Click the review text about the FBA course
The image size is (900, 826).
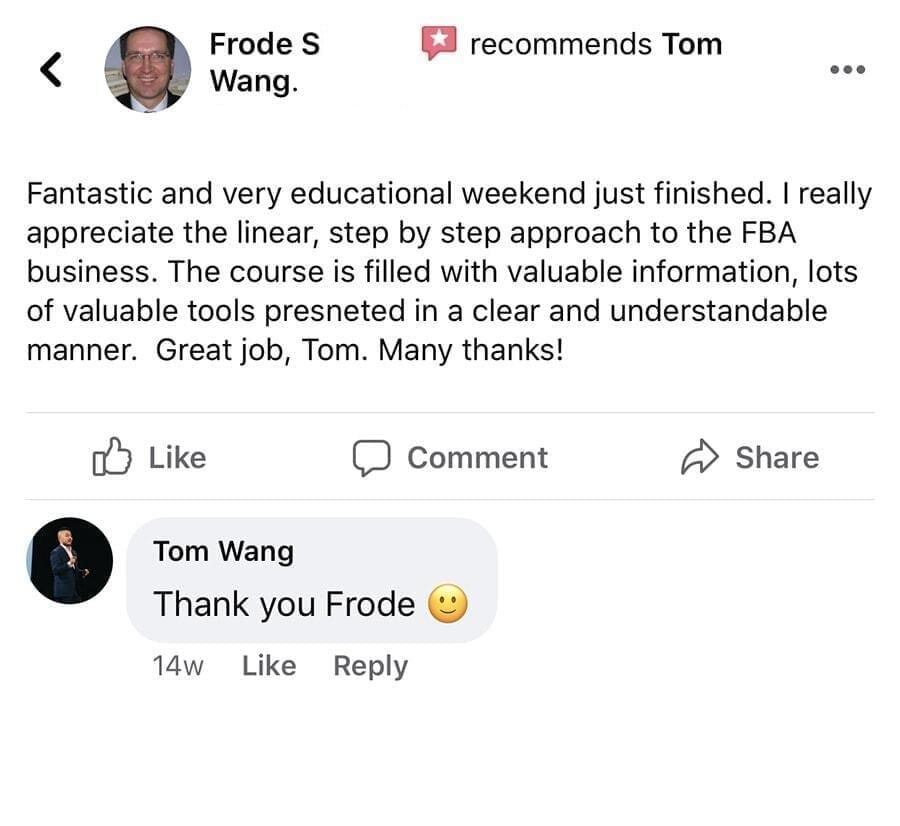point(449,272)
